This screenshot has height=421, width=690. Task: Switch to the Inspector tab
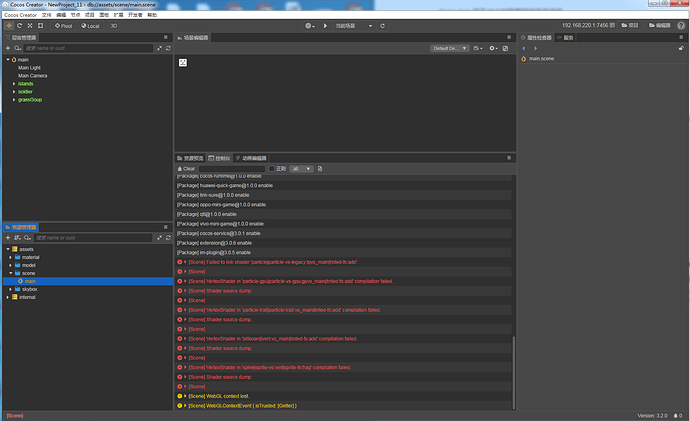tap(536, 37)
